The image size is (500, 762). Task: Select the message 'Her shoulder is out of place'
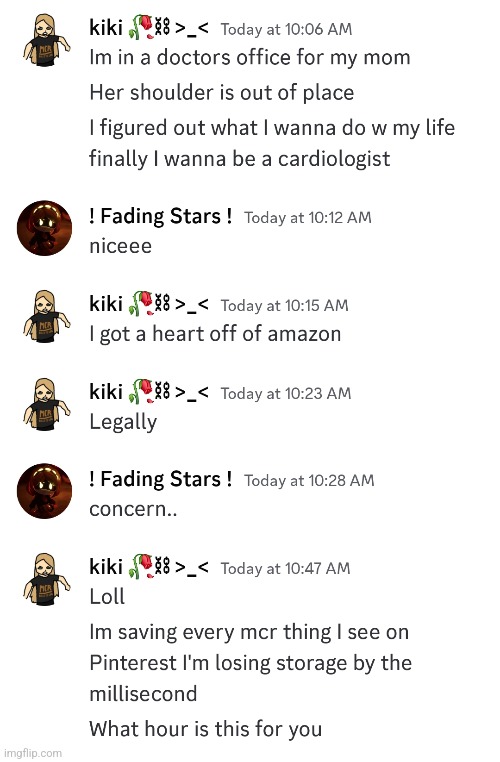(222, 92)
